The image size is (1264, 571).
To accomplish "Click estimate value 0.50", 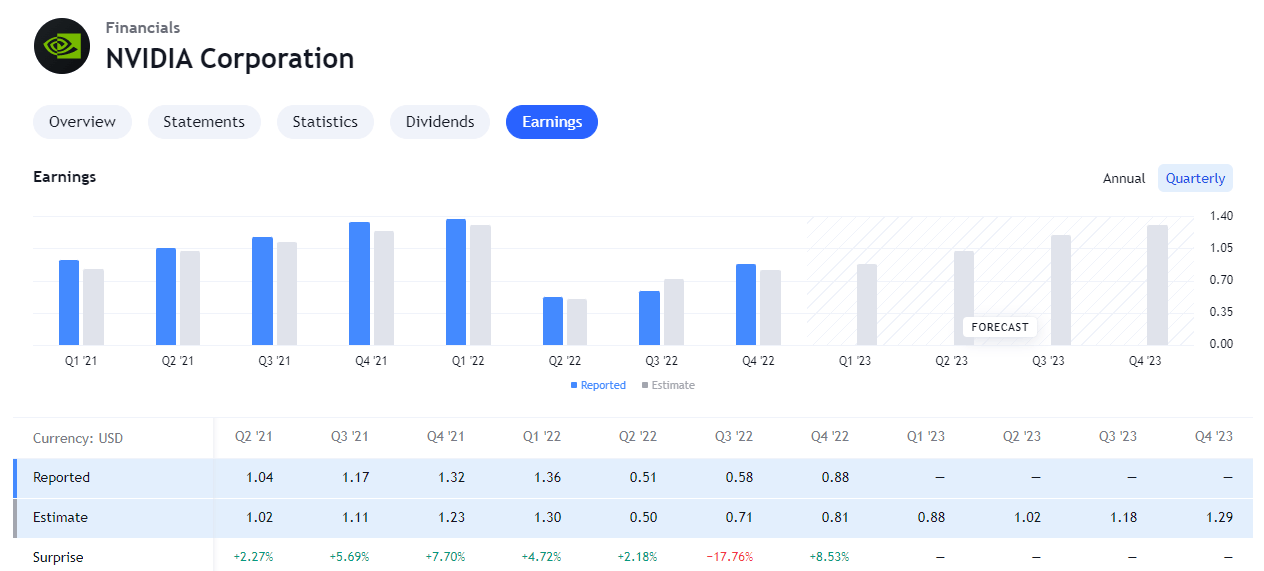I will tap(643, 517).
